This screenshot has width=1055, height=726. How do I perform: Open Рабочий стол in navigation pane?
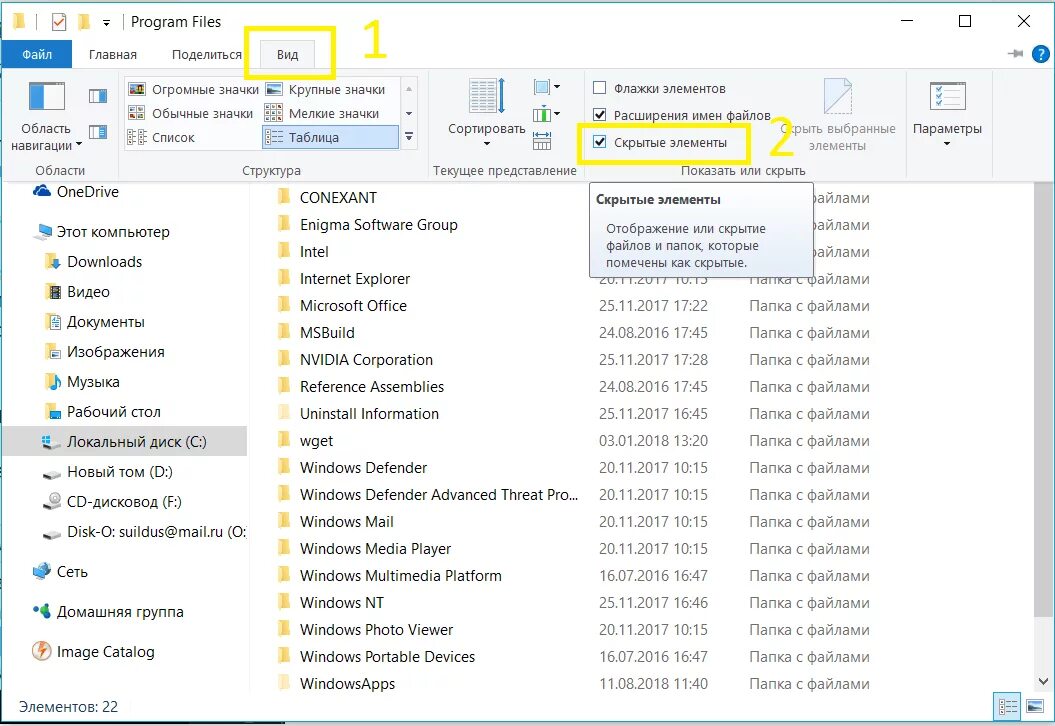point(103,412)
